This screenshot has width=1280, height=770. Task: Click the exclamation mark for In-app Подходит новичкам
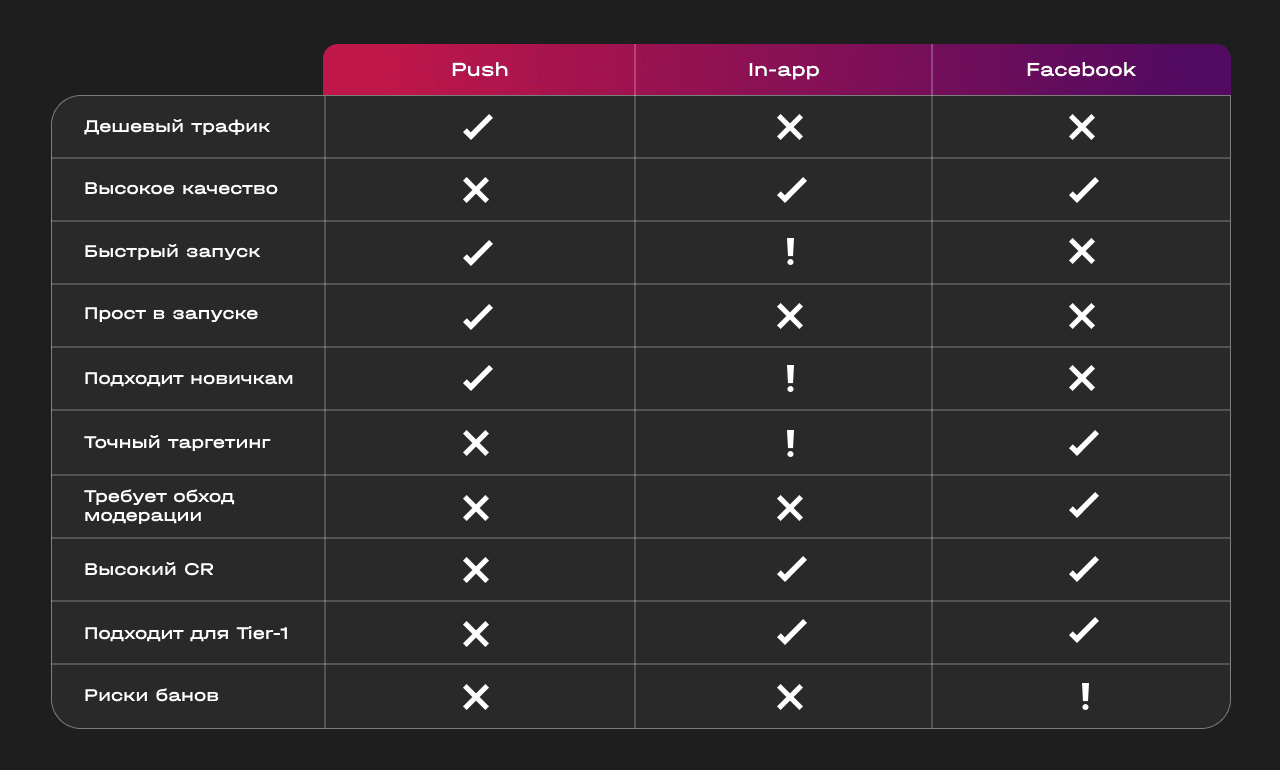pyautogui.click(x=790, y=379)
